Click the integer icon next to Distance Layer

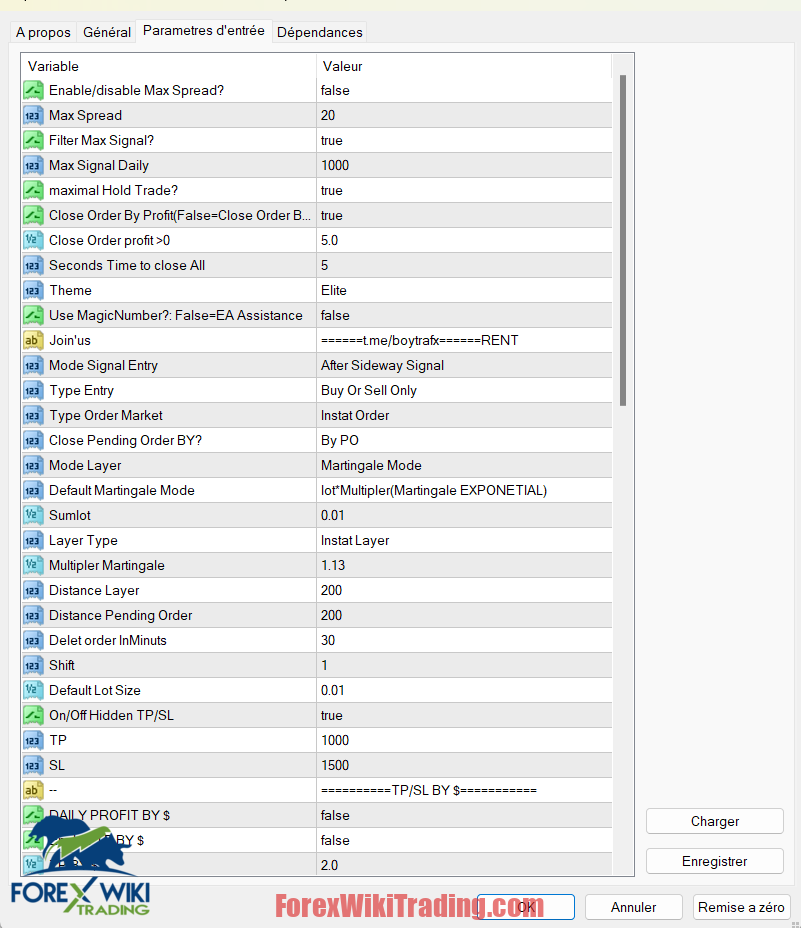tap(32, 590)
